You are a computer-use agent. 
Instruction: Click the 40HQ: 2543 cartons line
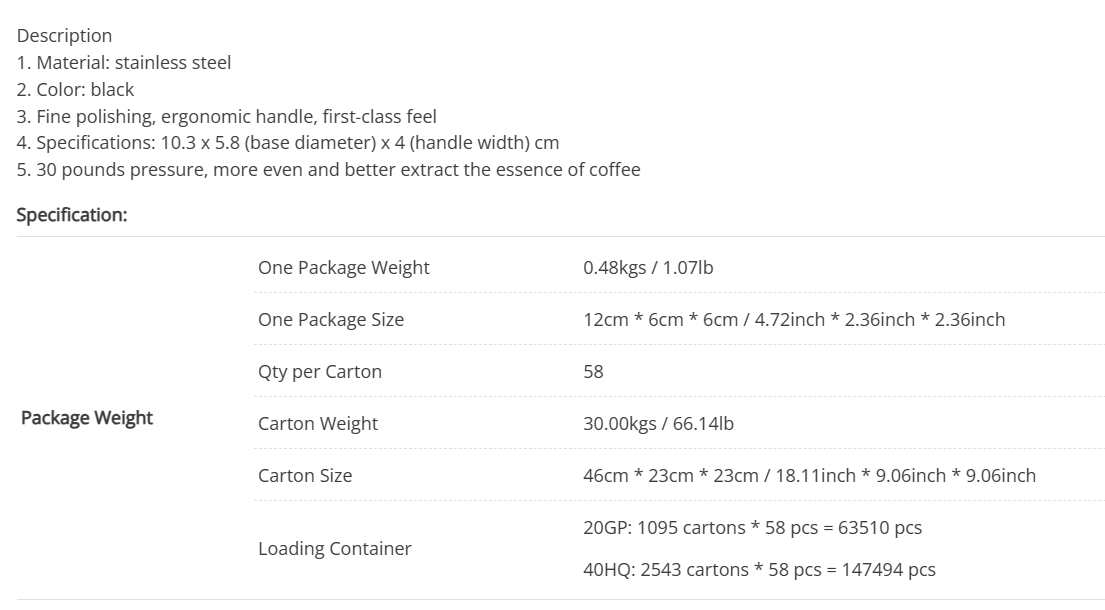pyautogui.click(x=760, y=570)
